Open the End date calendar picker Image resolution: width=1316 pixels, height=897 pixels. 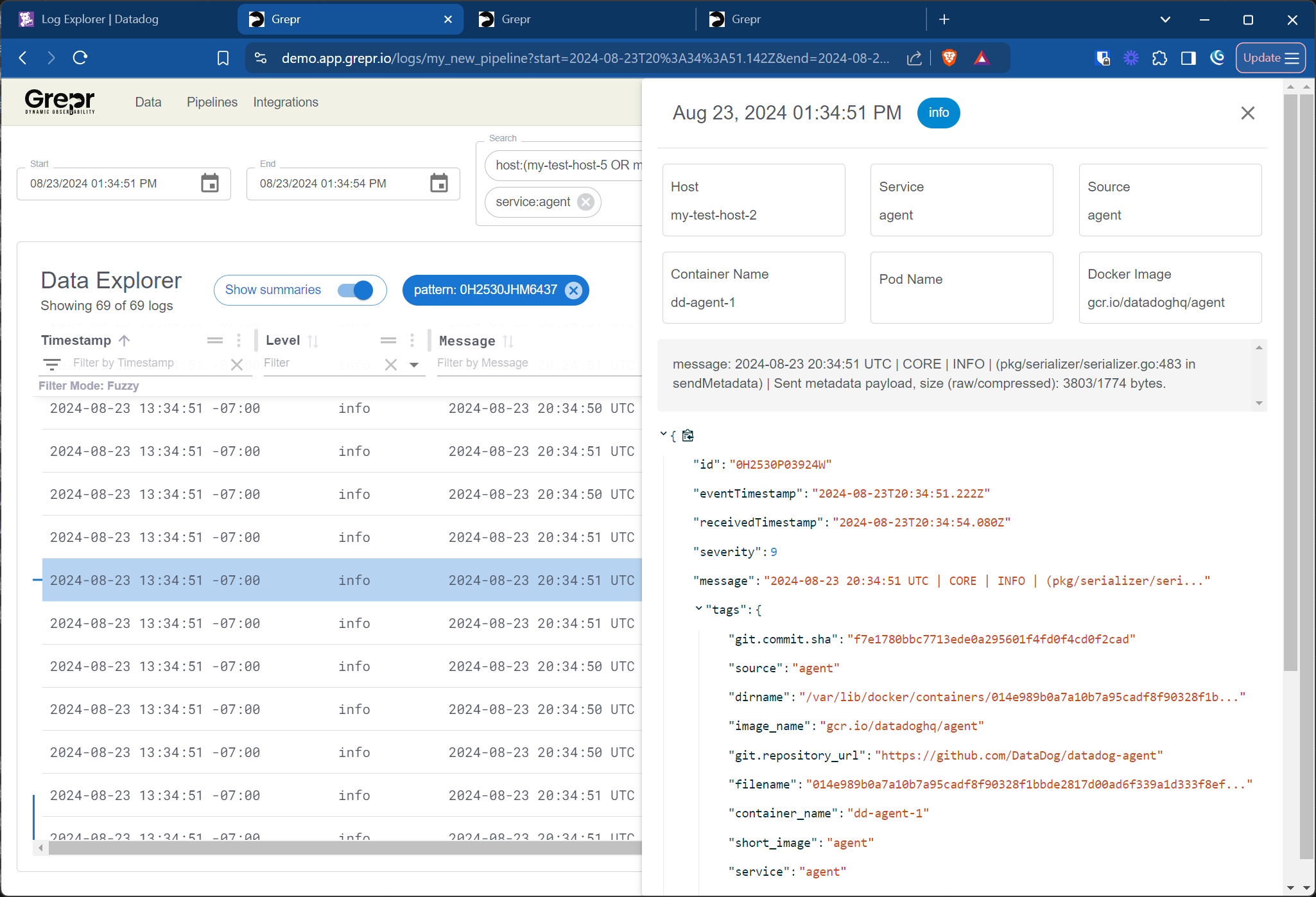(x=439, y=184)
